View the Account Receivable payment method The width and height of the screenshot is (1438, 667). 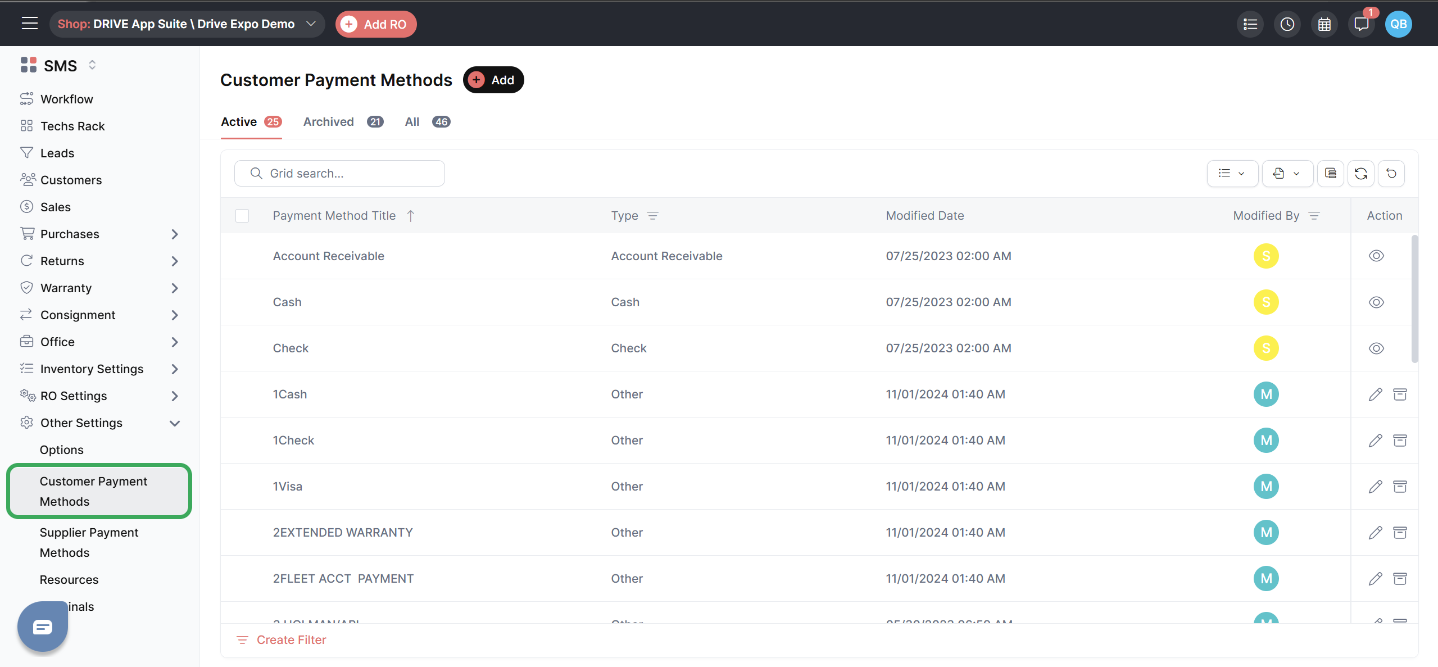1376,256
